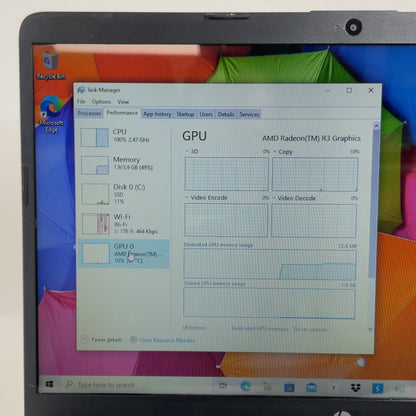
Task: Open the Options menu
Action: tap(101, 102)
